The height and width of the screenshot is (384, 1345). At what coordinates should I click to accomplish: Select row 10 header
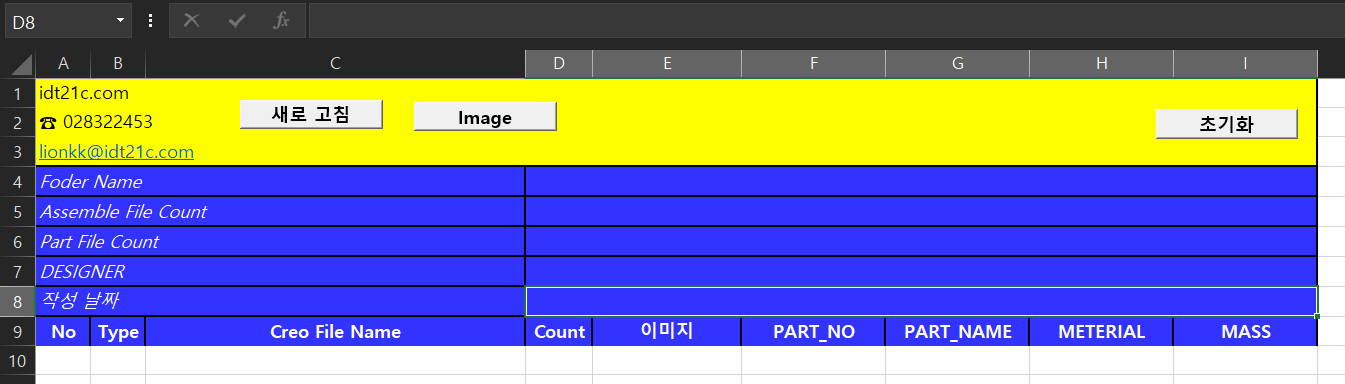click(18, 360)
